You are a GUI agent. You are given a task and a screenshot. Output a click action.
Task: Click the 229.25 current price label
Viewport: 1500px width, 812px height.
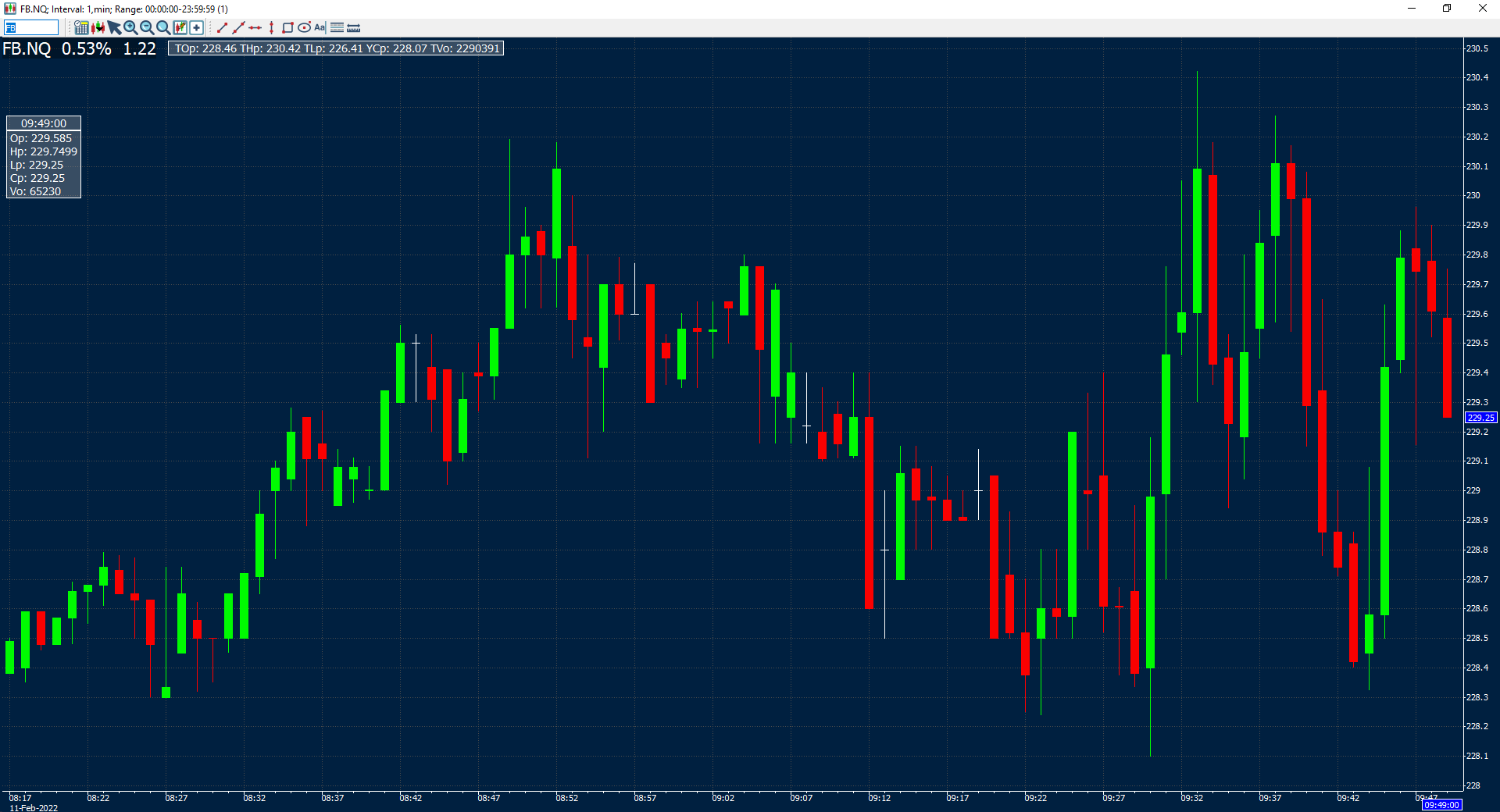[1480, 418]
